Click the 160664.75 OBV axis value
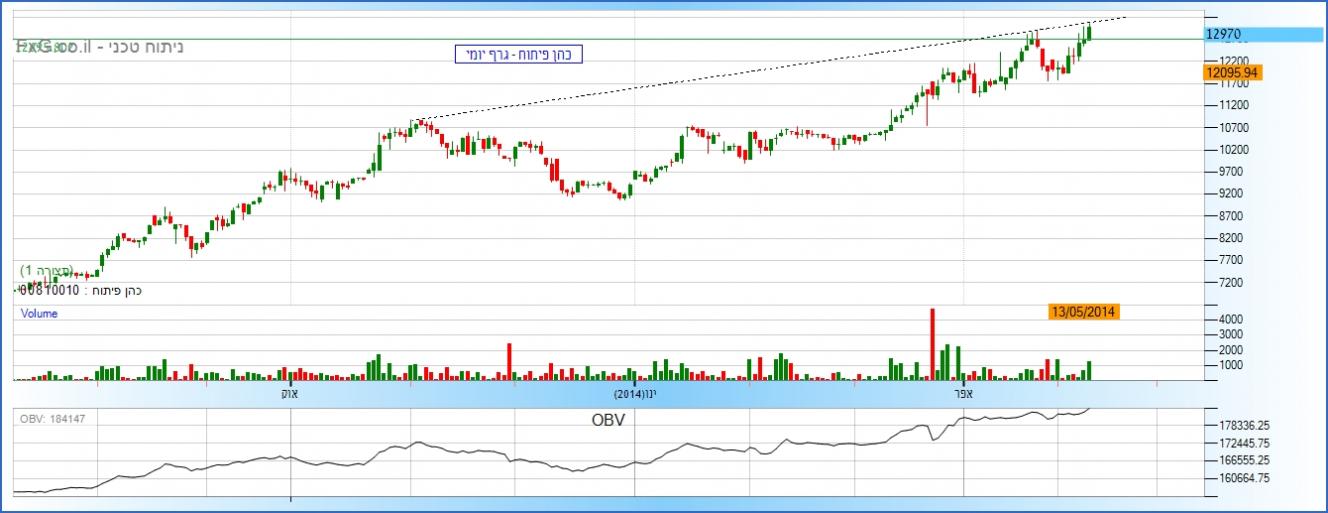 tap(1238, 478)
